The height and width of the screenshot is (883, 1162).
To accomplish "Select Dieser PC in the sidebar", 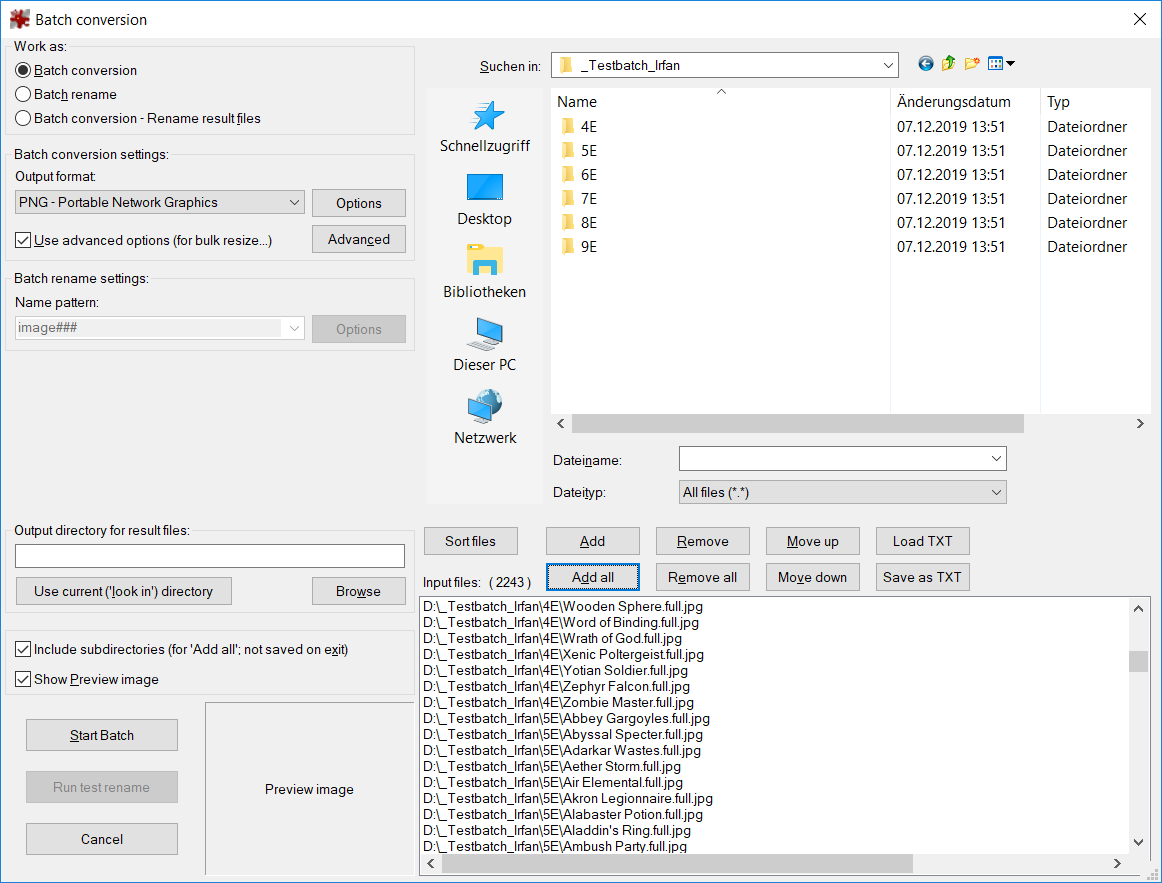I will (x=485, y=345).
